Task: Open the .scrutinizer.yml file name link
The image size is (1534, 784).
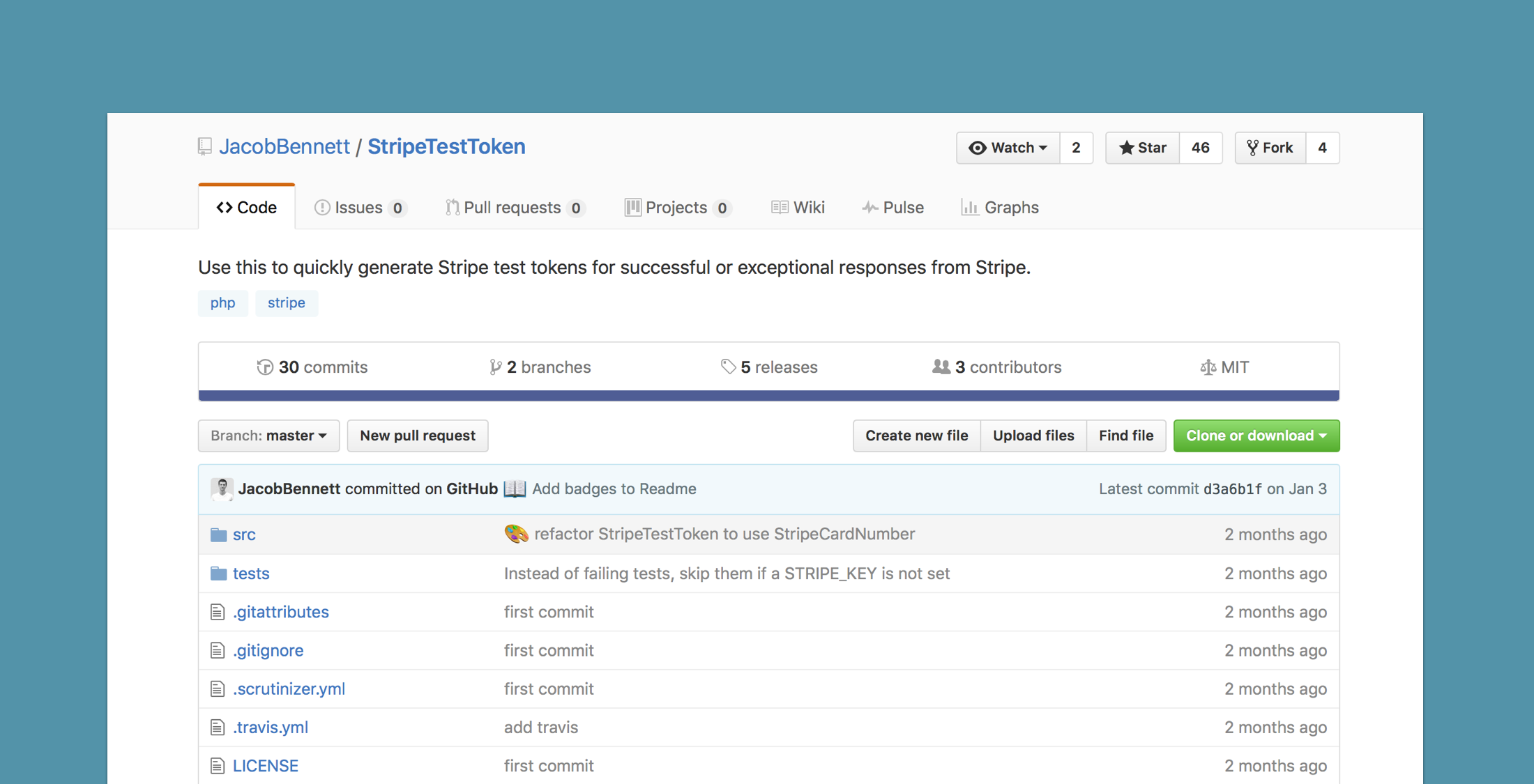Action: coord(289,689)
